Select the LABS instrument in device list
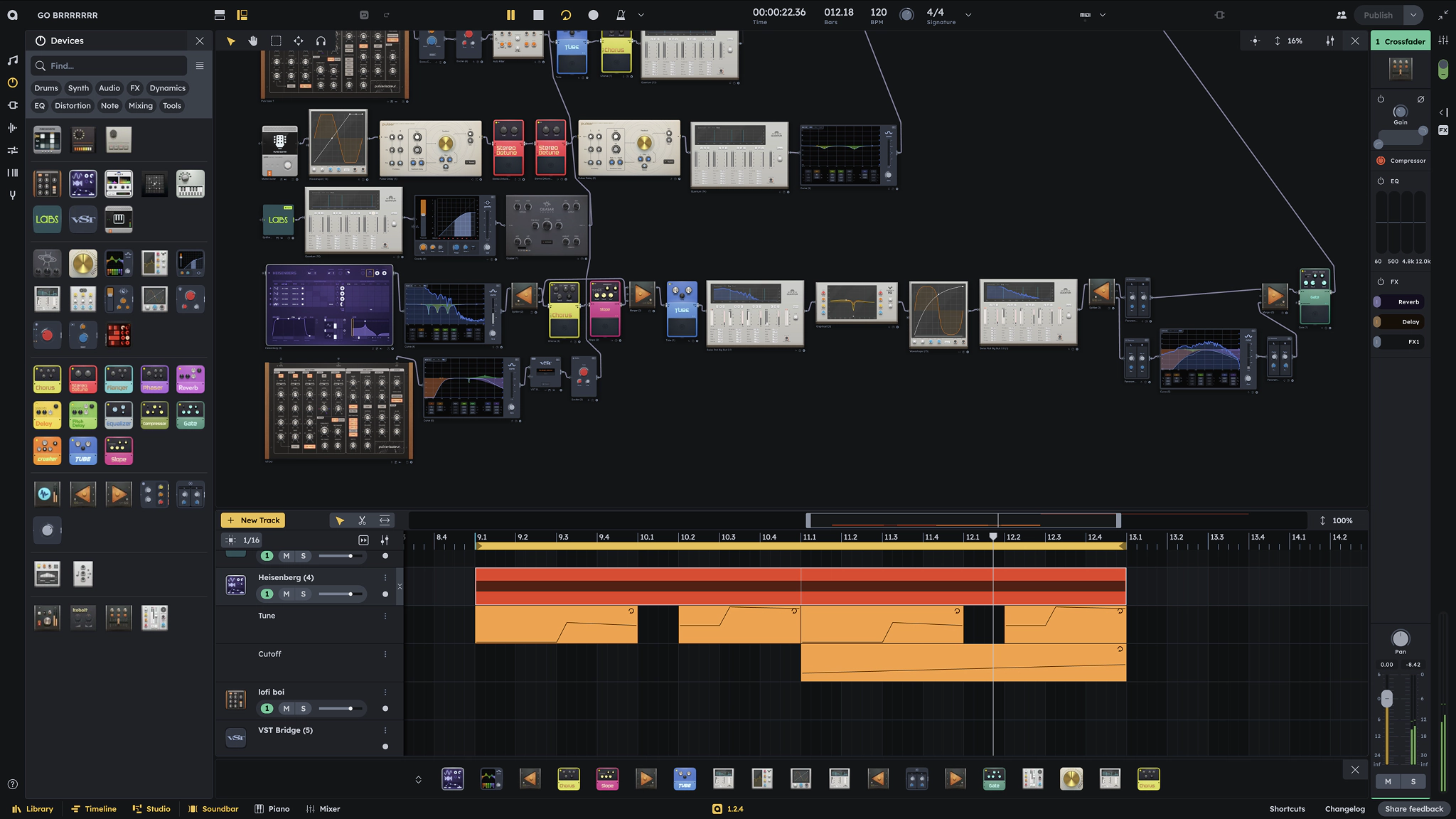This screenshot has height=819, width=1456. pos(47,220)
